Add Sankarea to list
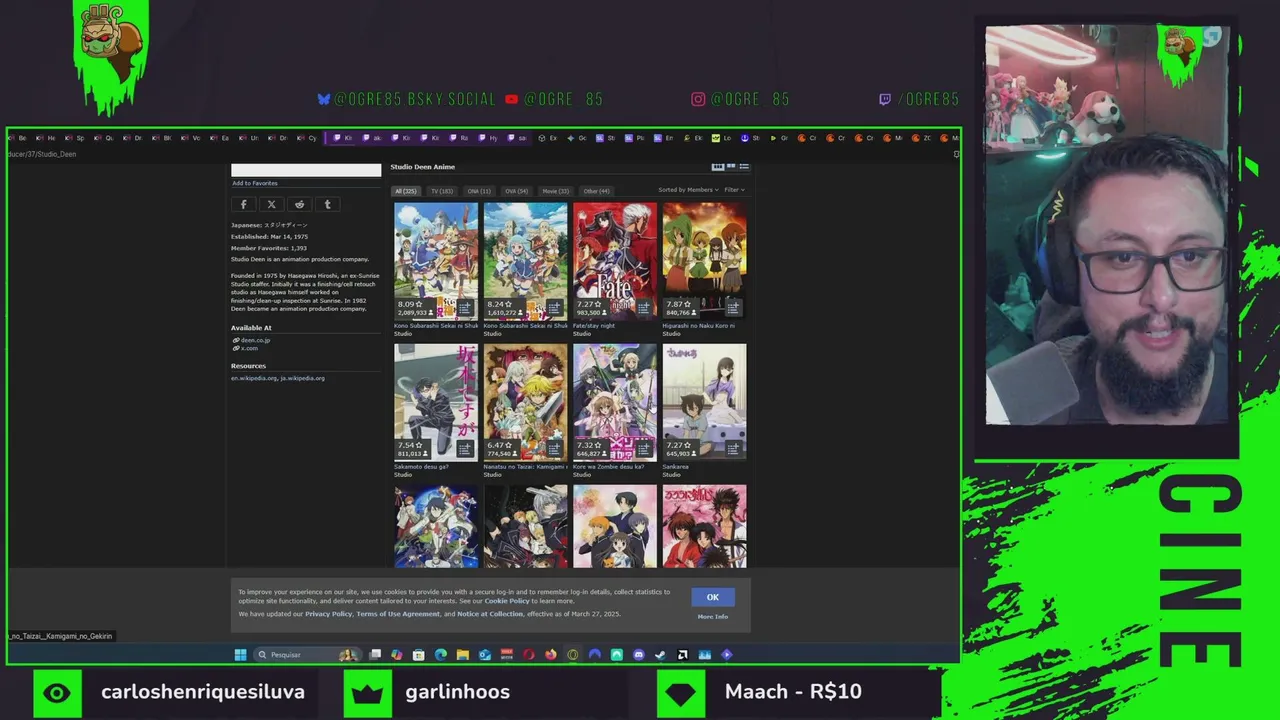 [x=733, y=449]
